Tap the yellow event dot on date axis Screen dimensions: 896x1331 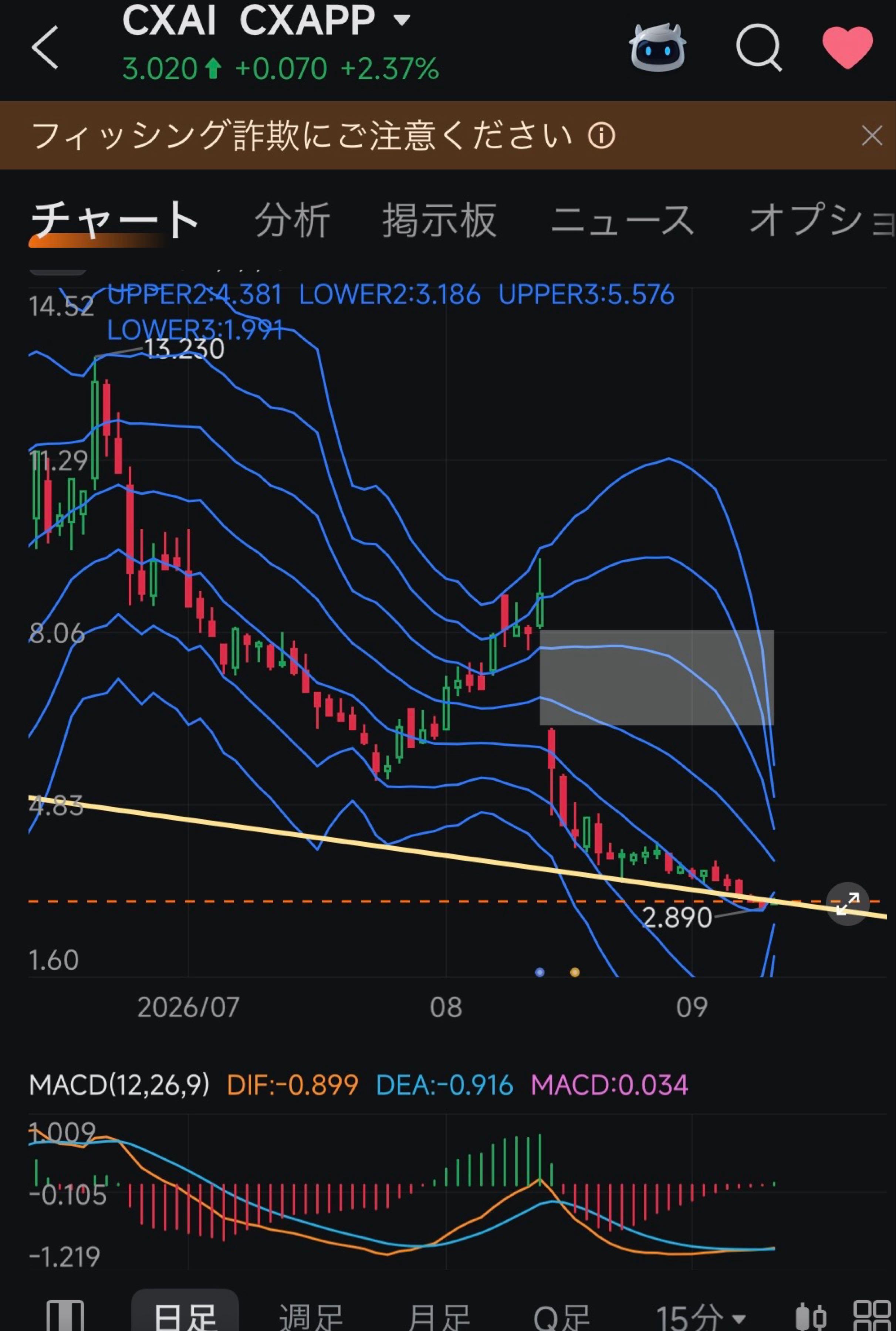click(575, 972)
